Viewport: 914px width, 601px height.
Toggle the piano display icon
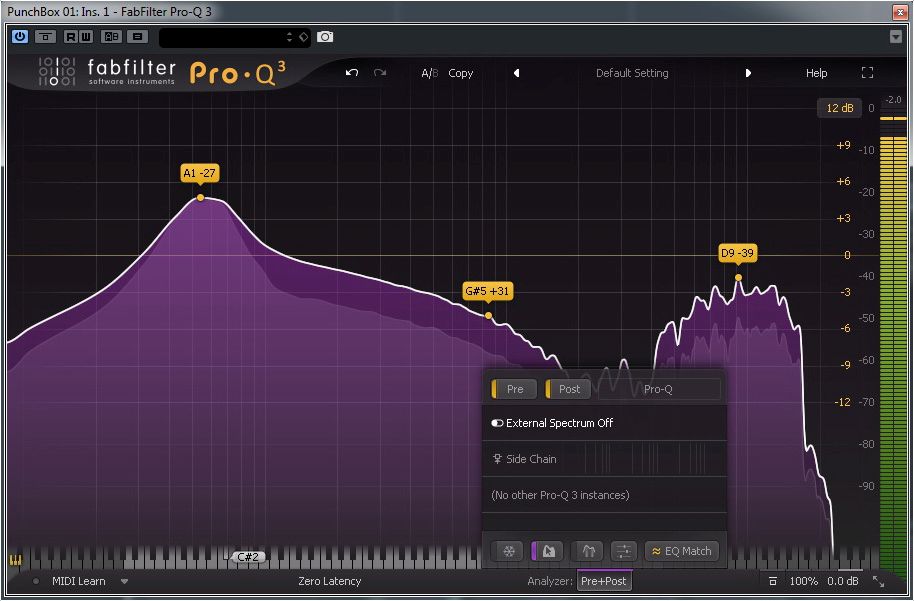pyautogui.click(x=15, y=560)
